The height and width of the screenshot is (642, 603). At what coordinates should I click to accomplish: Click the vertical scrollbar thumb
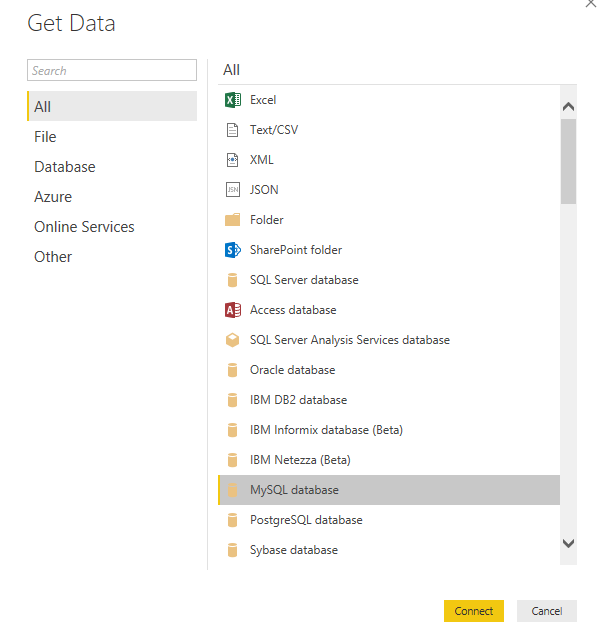(568, 161)
